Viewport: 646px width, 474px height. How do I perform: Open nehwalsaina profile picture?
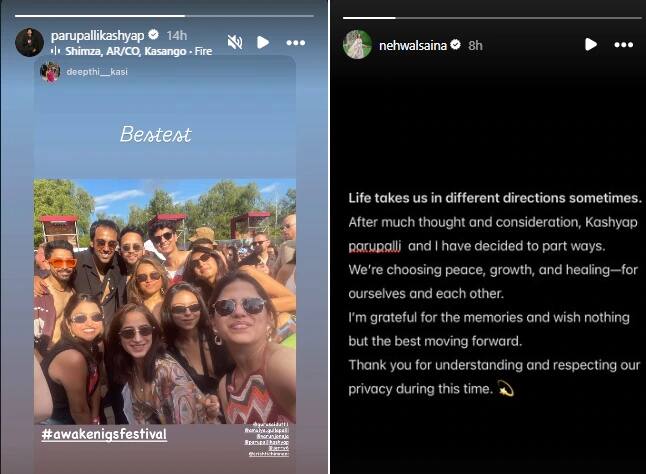click(x=357, y=44)
